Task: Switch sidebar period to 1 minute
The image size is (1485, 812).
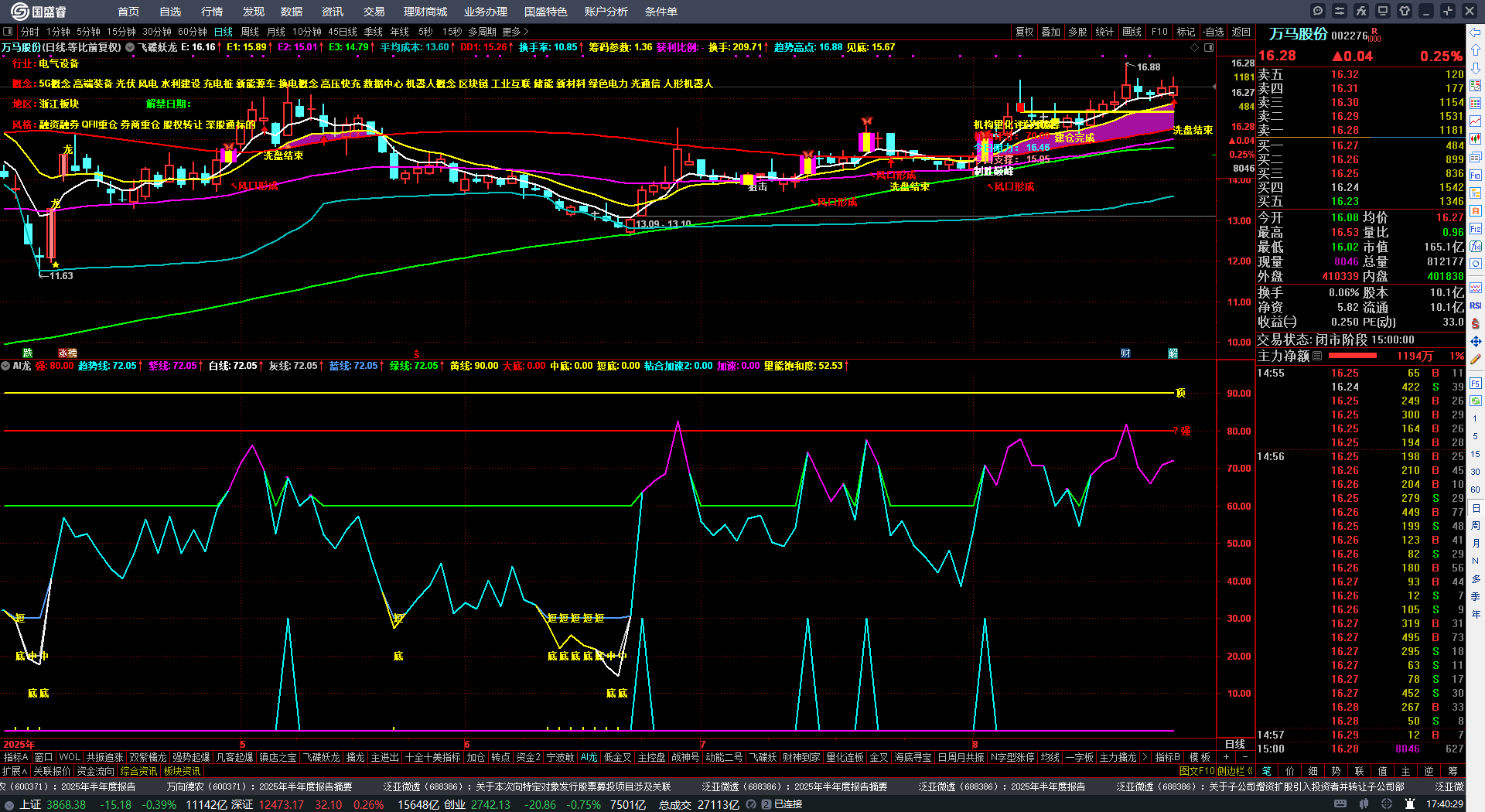Action: (1476, 418)
